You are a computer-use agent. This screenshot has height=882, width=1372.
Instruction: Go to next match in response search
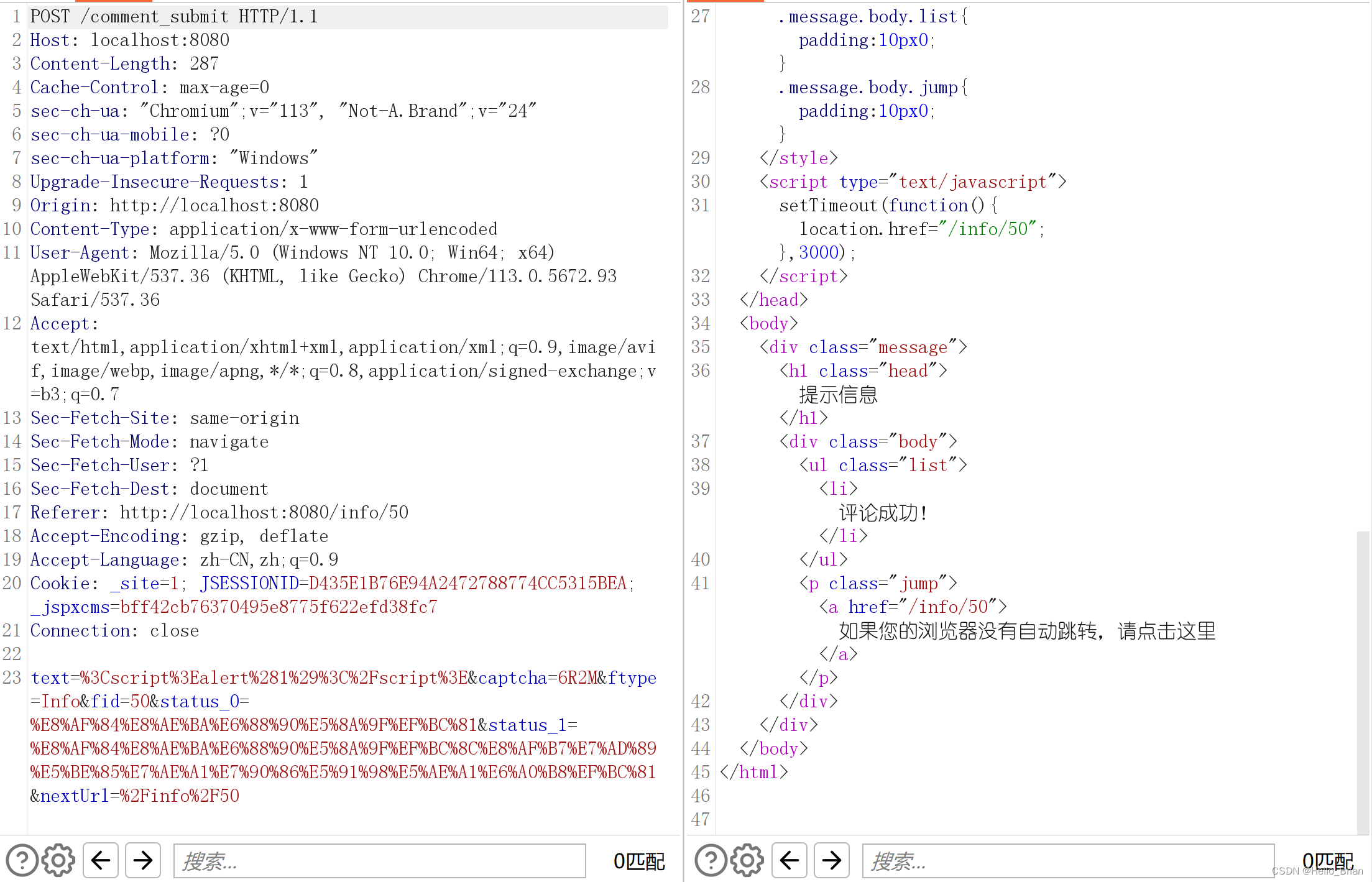[x=831, y=861]
